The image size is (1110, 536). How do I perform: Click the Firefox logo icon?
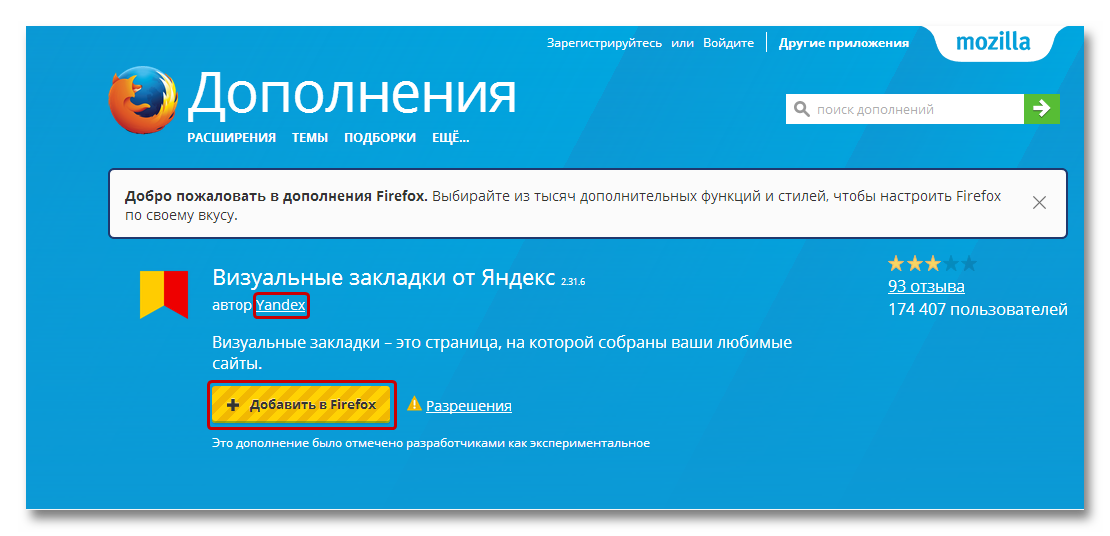click(143, 101)
